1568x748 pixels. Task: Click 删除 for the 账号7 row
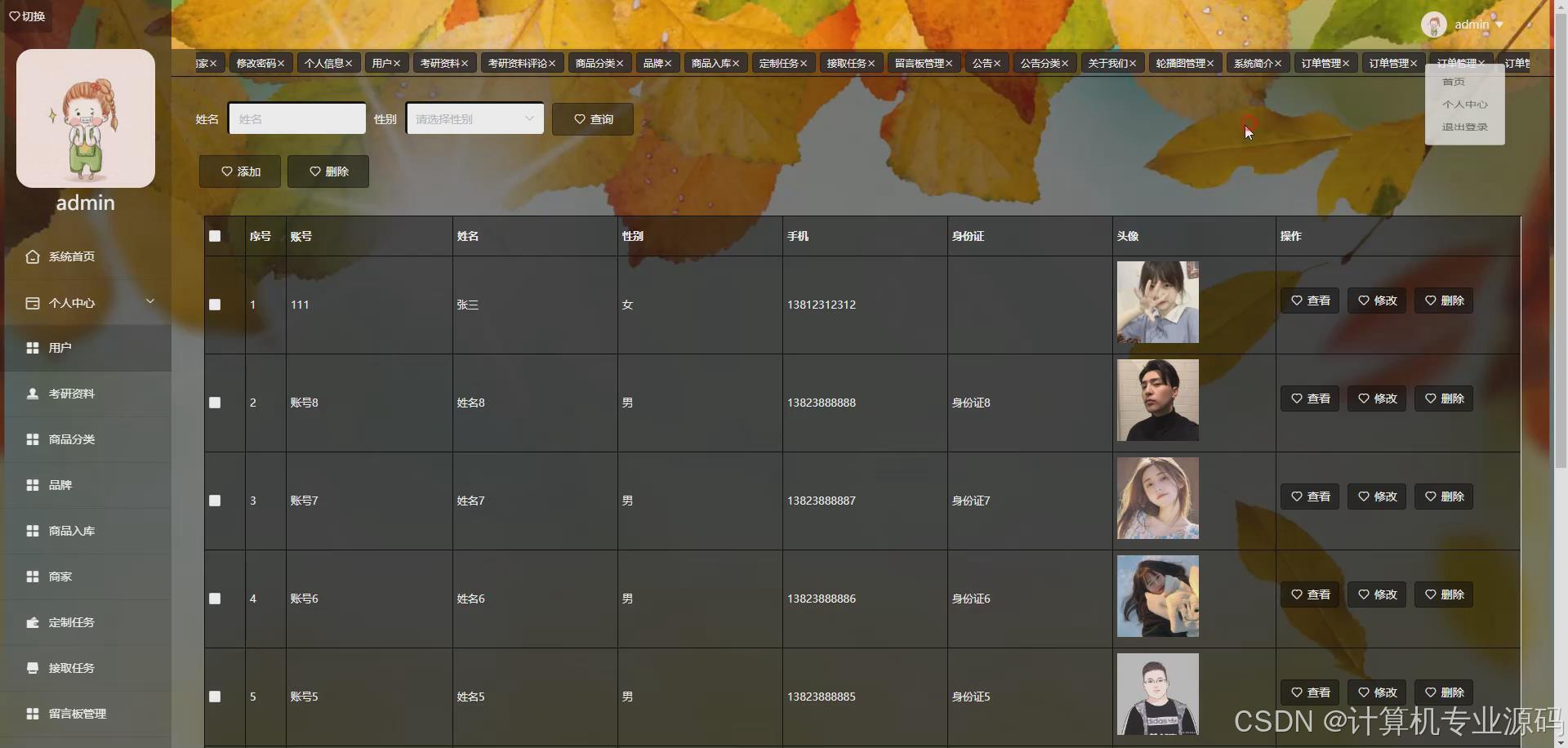[x=1444, y=496]
